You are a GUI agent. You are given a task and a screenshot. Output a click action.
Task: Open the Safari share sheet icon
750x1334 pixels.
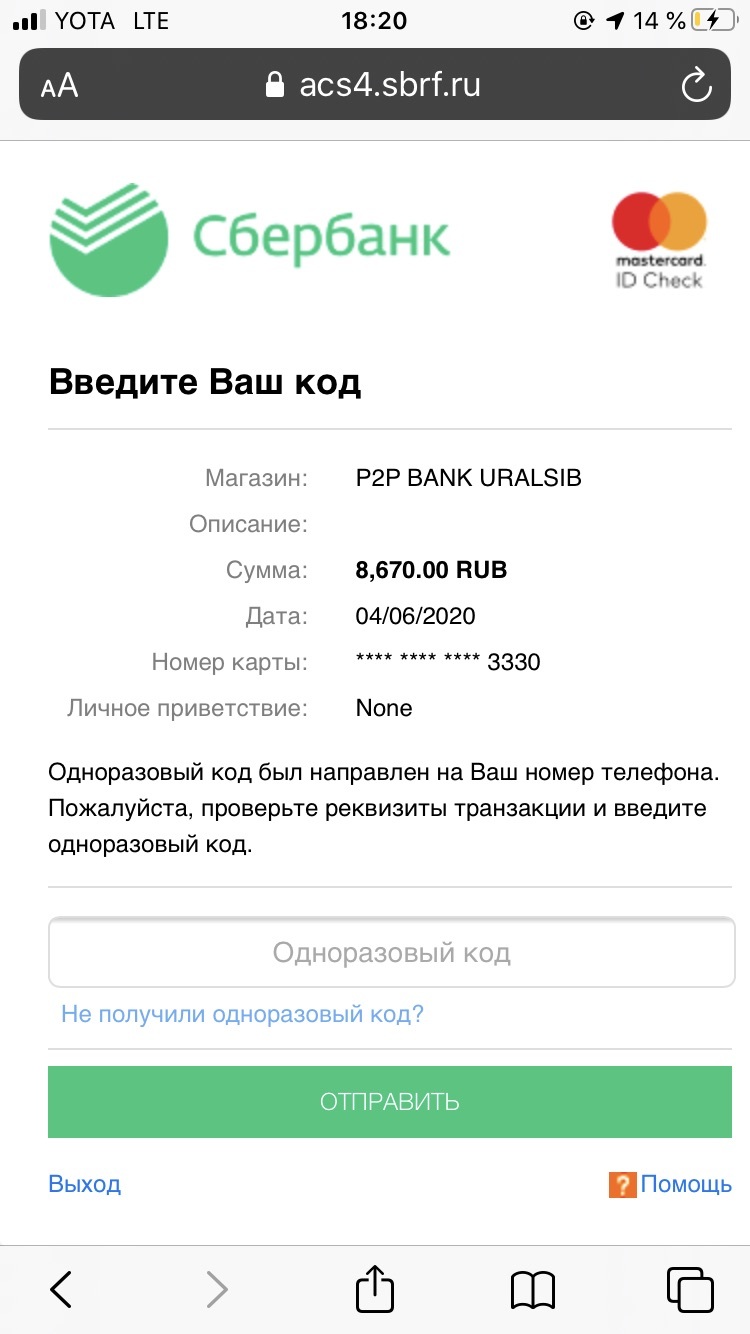pyautogui.click(x=375, y=1288)
